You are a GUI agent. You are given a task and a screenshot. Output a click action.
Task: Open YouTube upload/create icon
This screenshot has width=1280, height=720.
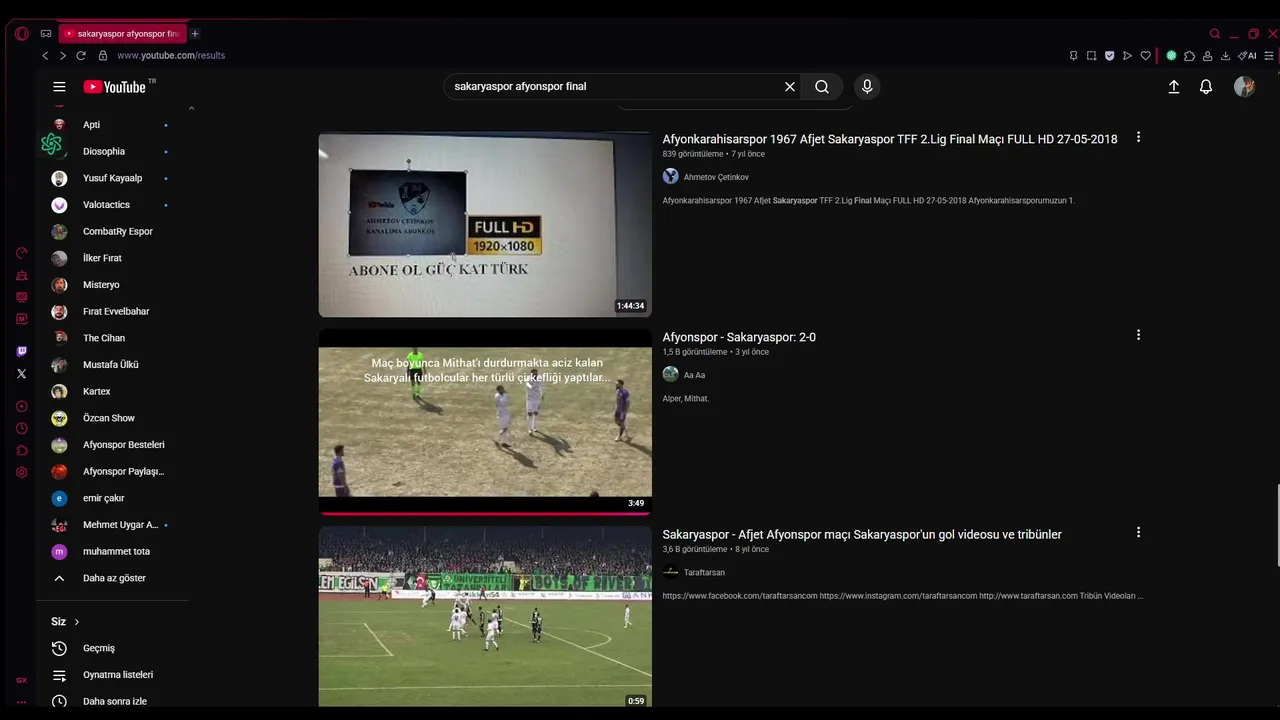click(x=1174, y=87)
